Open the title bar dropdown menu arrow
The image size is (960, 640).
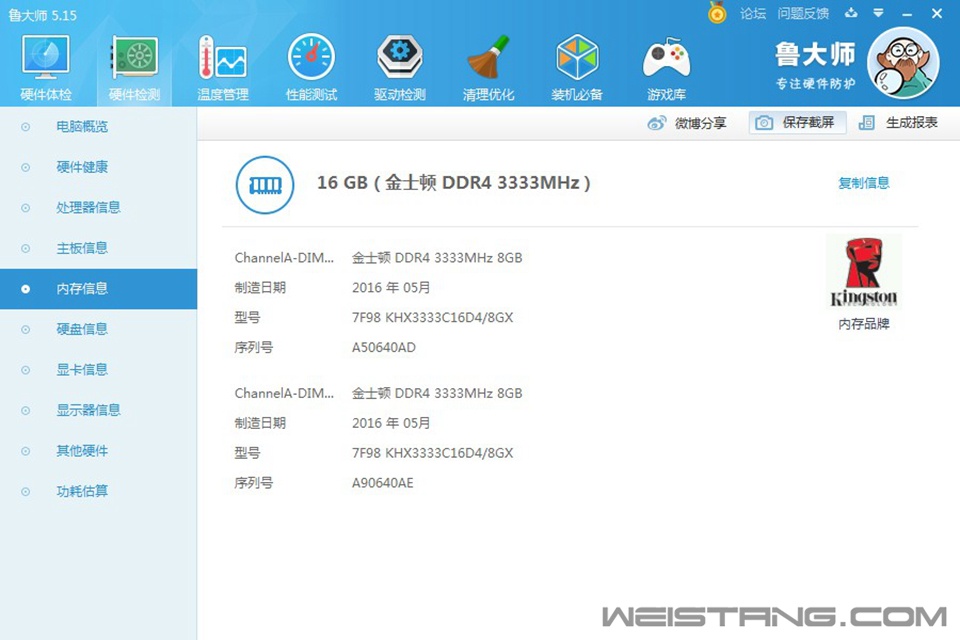[878, 13]
